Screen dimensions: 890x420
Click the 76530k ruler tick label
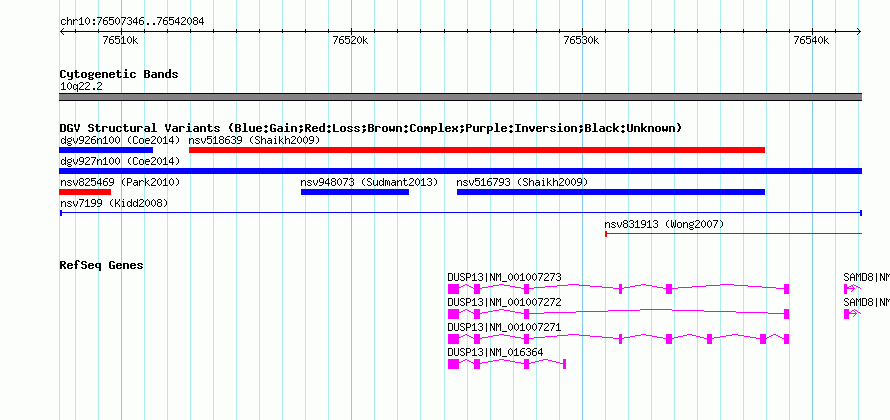[x=581, y=40]
